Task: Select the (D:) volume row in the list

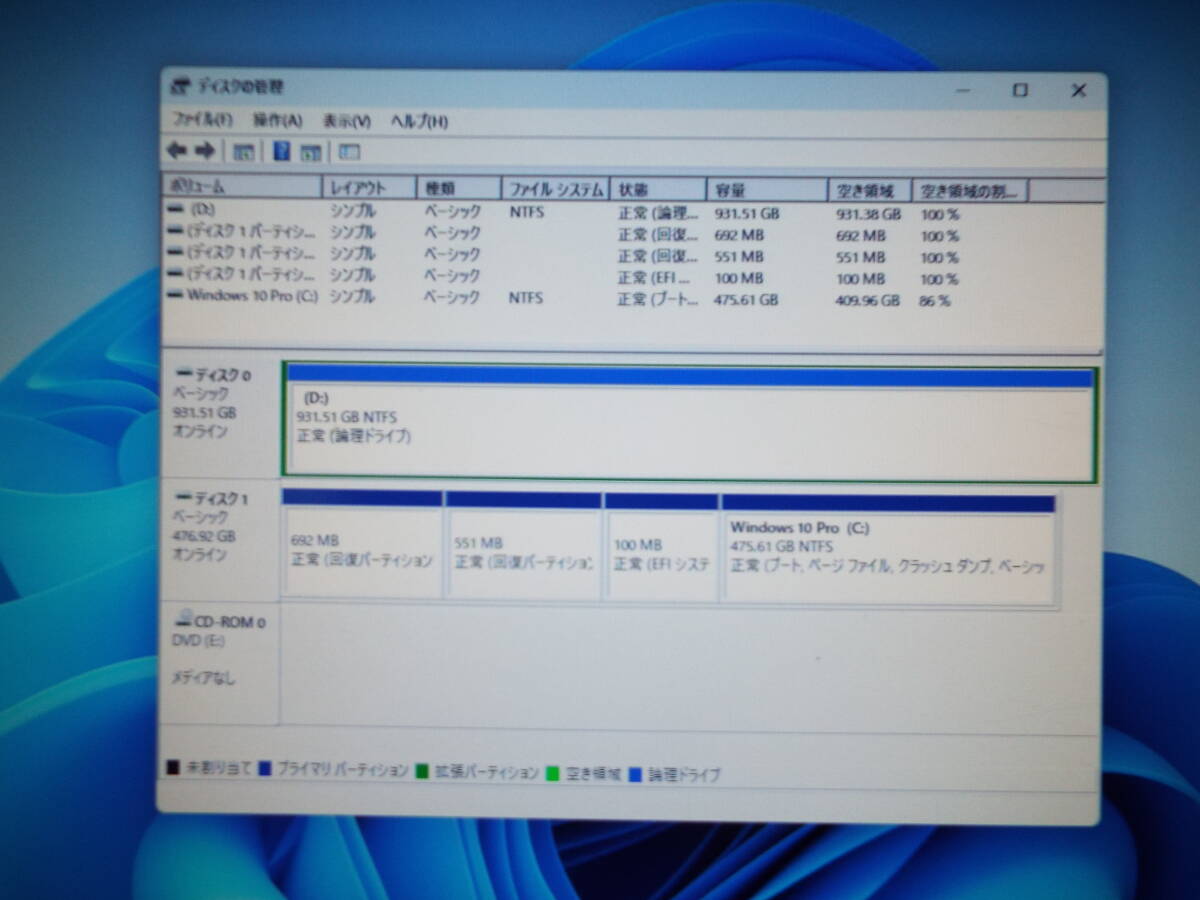Action: 632,212
